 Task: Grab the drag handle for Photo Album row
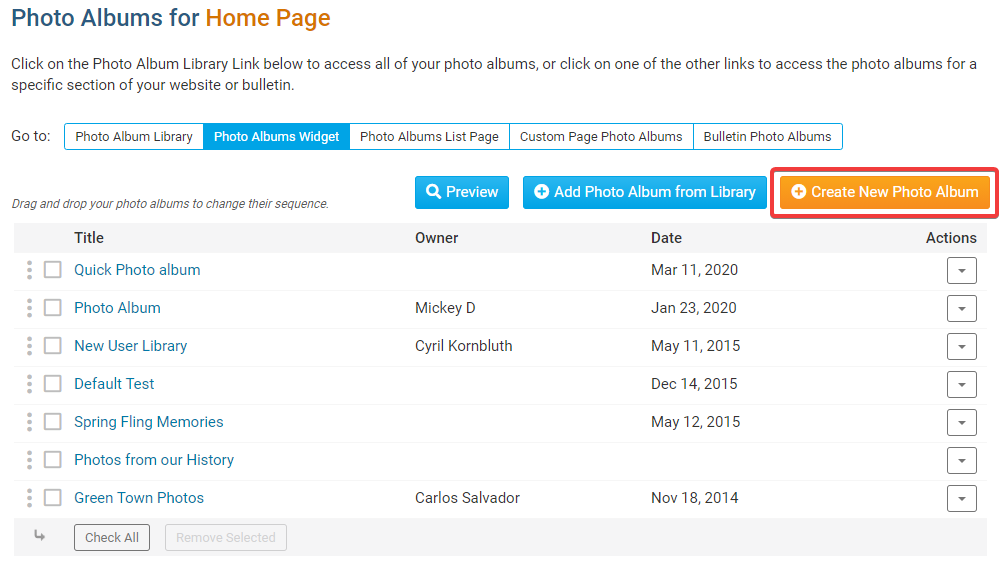(x=29, y=308)
